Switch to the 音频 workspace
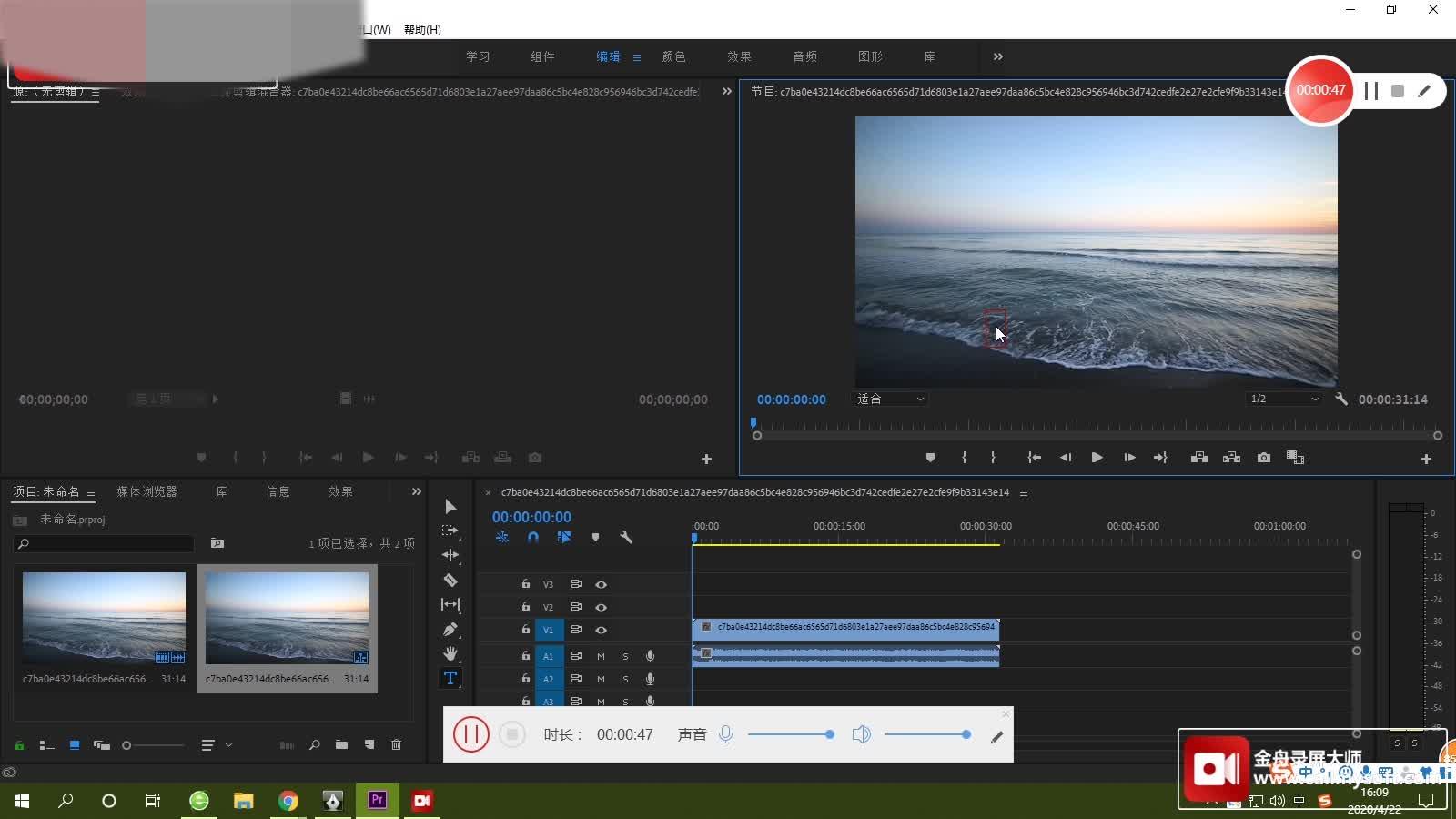 (804, 56)
